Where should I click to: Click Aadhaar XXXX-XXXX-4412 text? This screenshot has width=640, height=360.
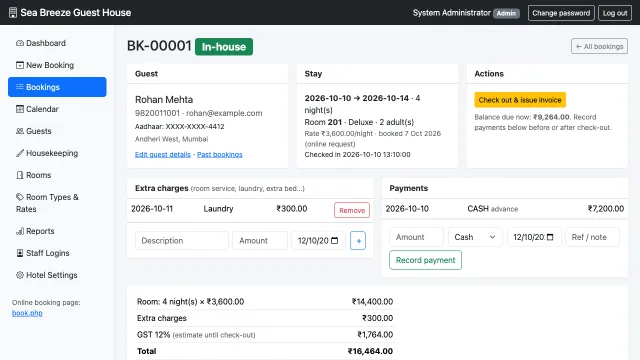coord(180,127)
